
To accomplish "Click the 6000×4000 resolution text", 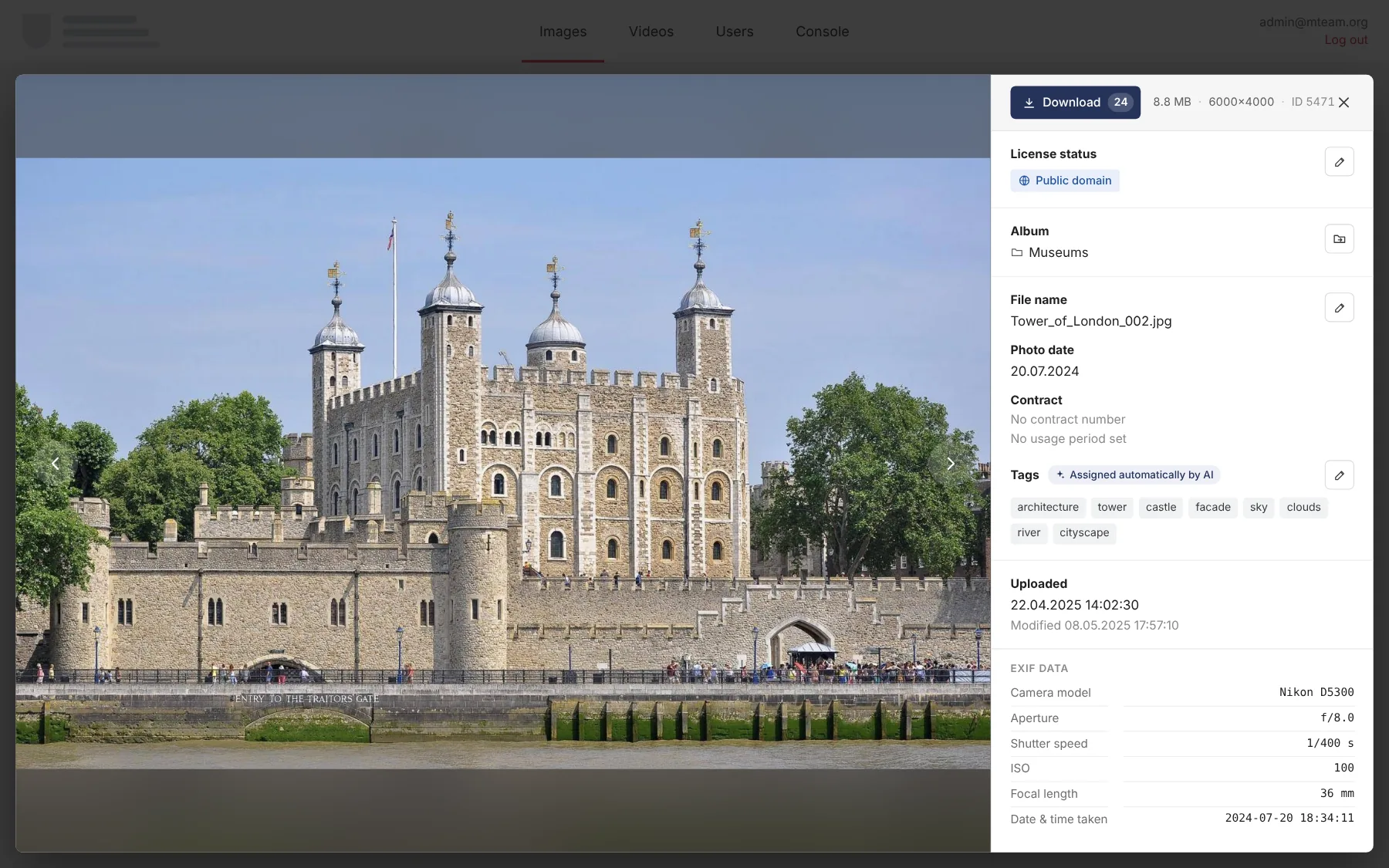I will coord(1241,102).
